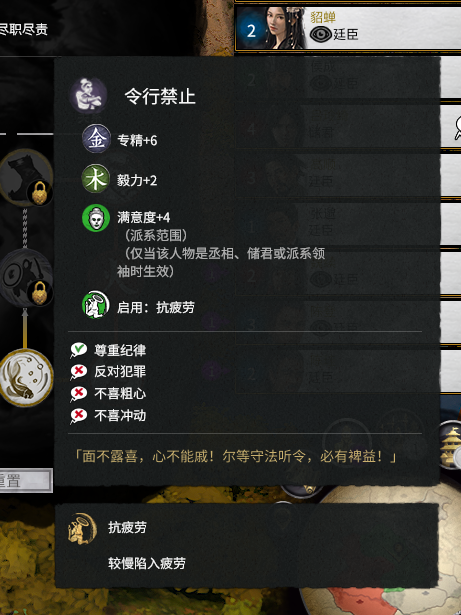Click the green 木 element icon

(96, 179)
